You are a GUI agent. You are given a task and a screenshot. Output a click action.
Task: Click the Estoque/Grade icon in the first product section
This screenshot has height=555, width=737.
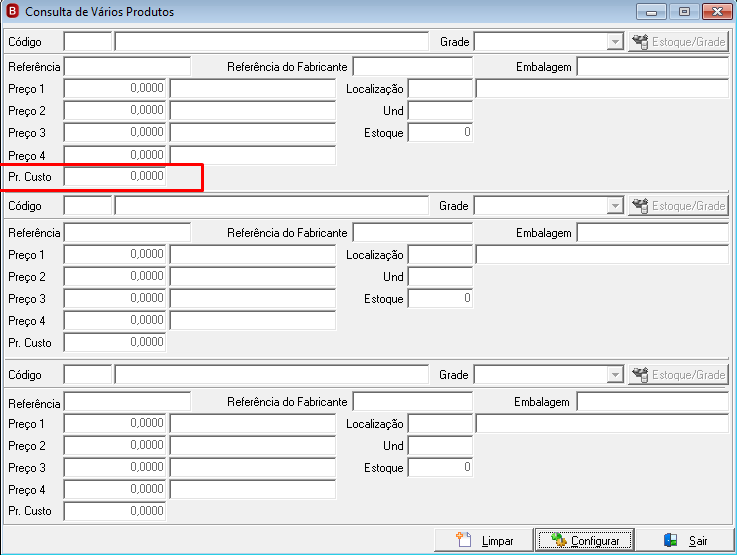point(640,42)
